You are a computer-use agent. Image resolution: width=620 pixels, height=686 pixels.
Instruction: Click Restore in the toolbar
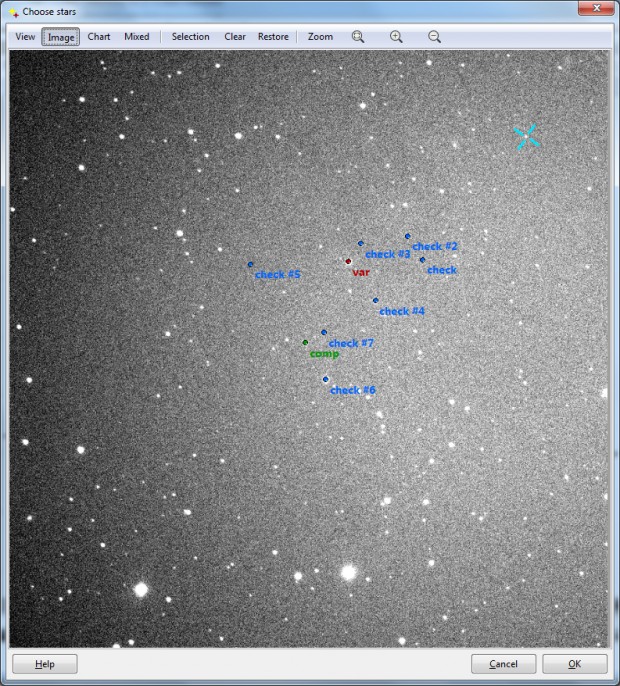(x=273, y=37)
